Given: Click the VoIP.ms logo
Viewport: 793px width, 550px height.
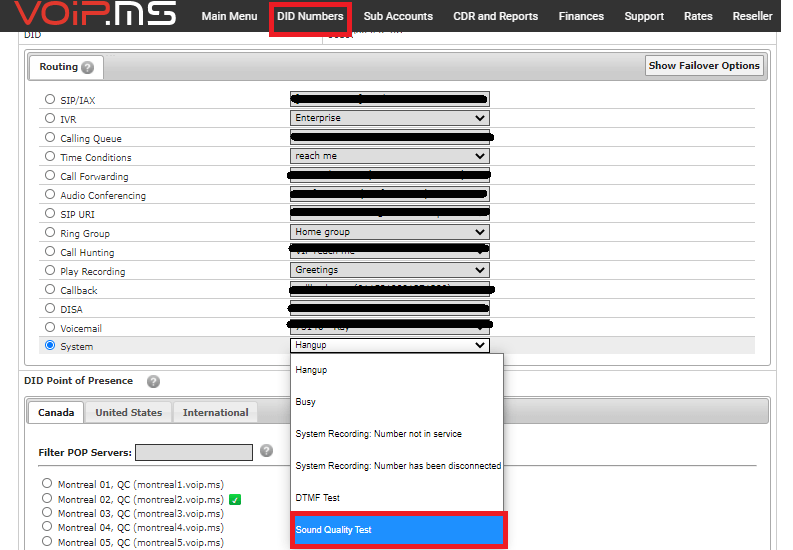Looking at the screenshot, I should pos(95,13).
